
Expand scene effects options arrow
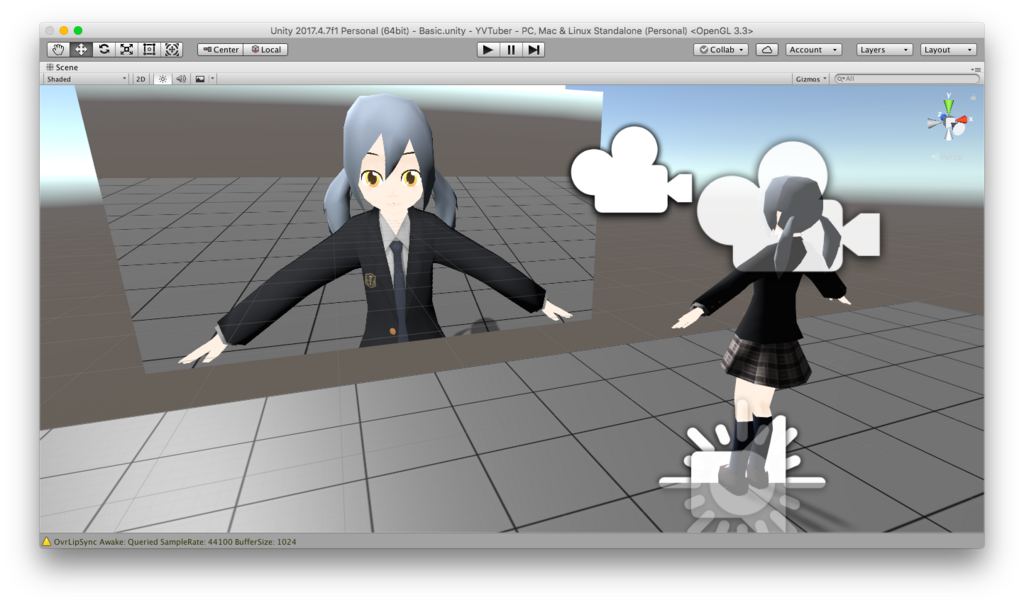pos(212,79)
